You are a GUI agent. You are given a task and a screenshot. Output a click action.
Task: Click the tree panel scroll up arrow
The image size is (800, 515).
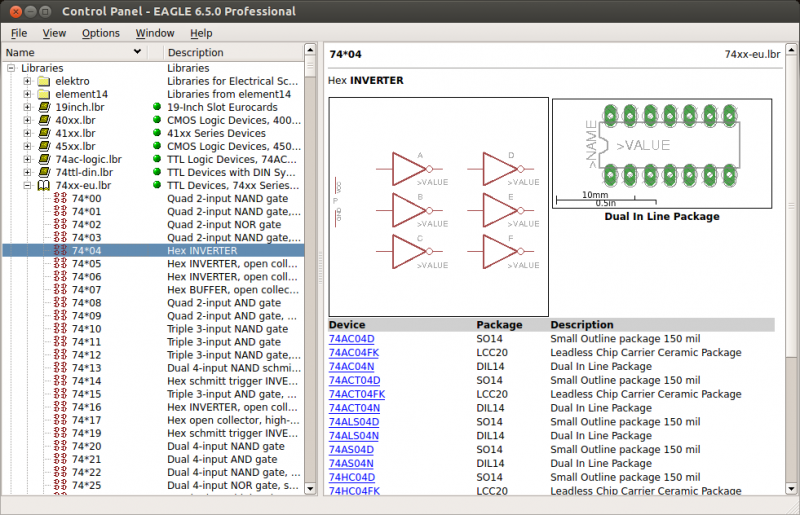pos(310,50)
